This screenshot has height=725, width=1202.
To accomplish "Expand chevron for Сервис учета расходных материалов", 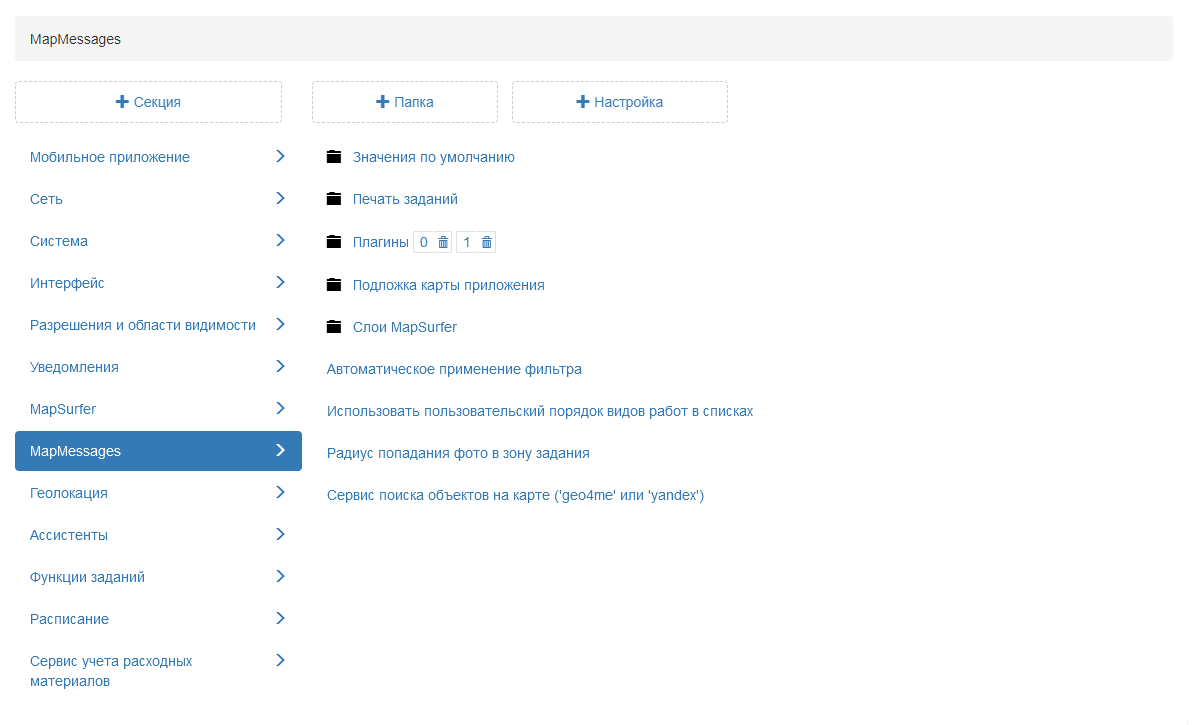I will (x=280, y=660).
